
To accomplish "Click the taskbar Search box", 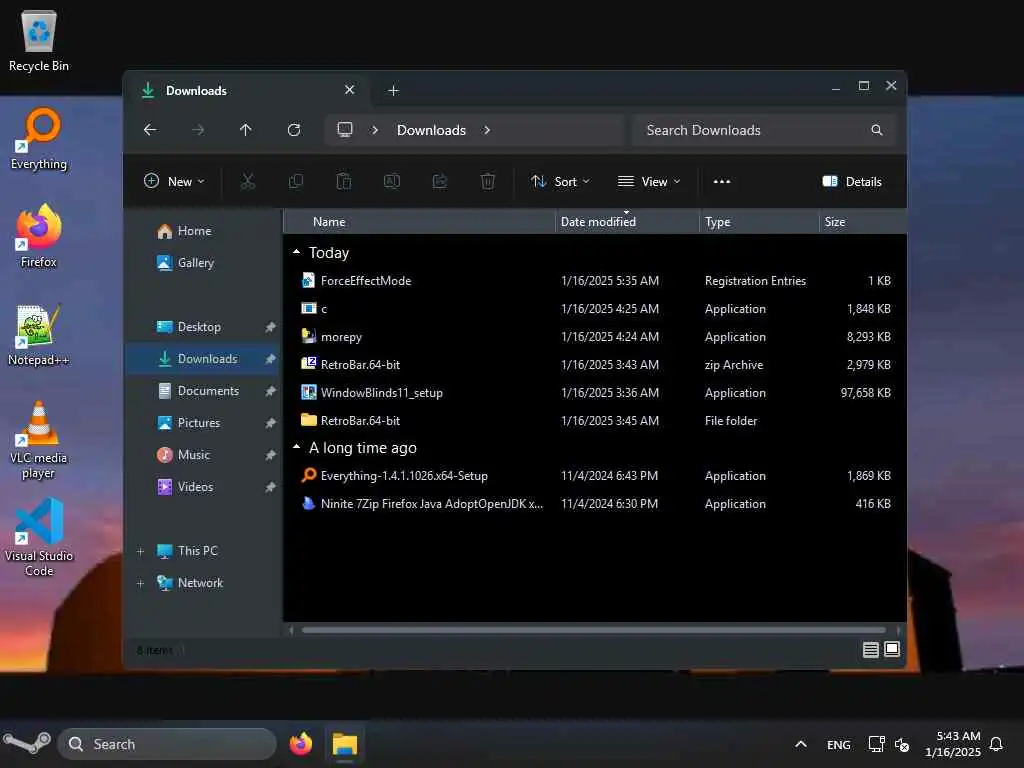I will (x=167, y=744).
